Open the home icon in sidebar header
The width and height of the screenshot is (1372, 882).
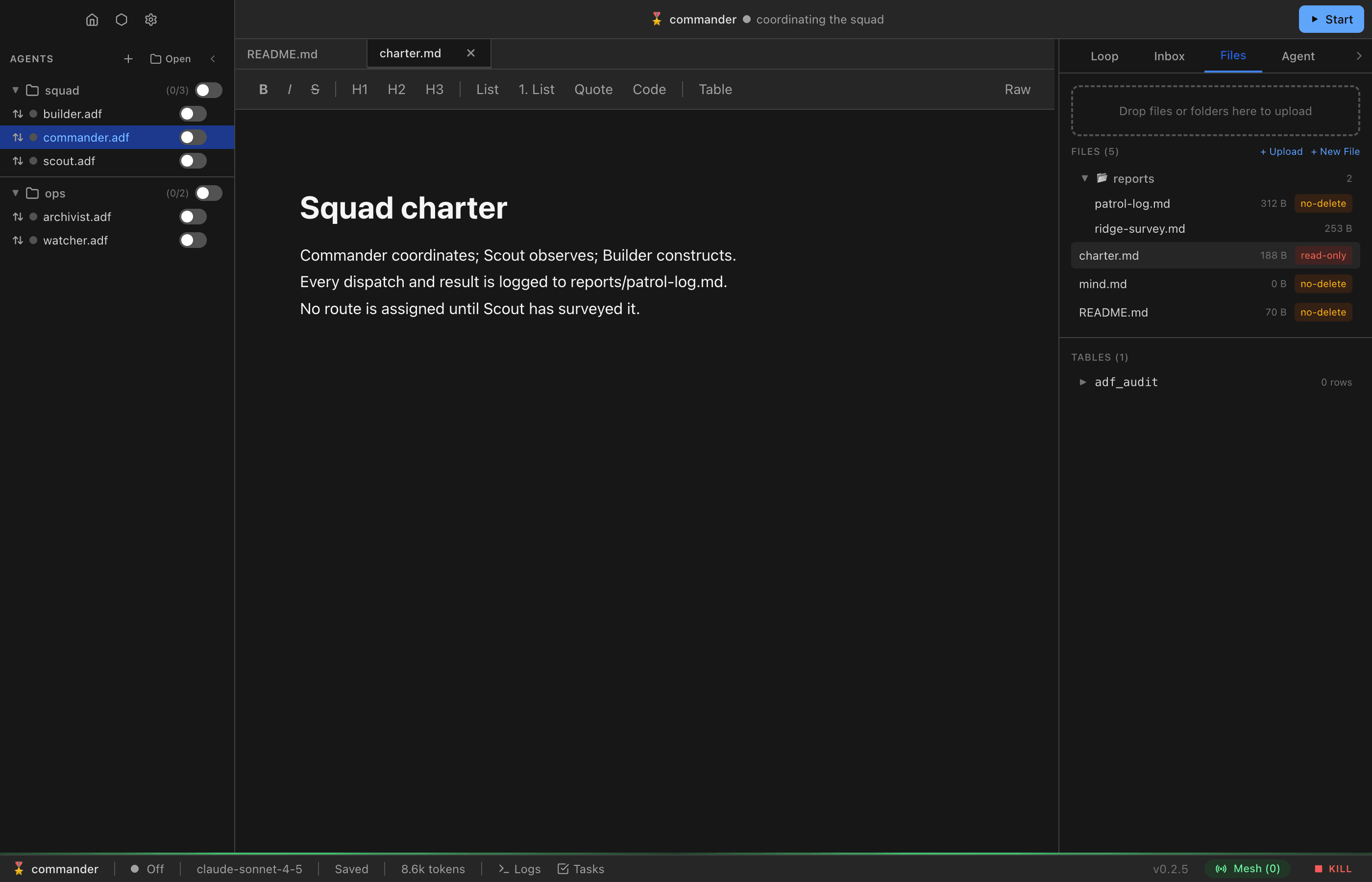coord(92,20)
